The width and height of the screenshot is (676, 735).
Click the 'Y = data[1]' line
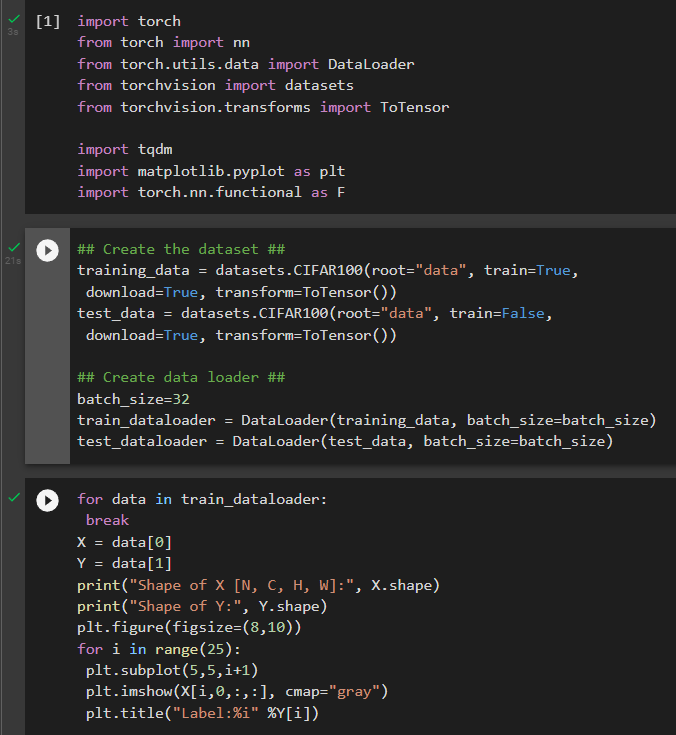coord(125,563)
